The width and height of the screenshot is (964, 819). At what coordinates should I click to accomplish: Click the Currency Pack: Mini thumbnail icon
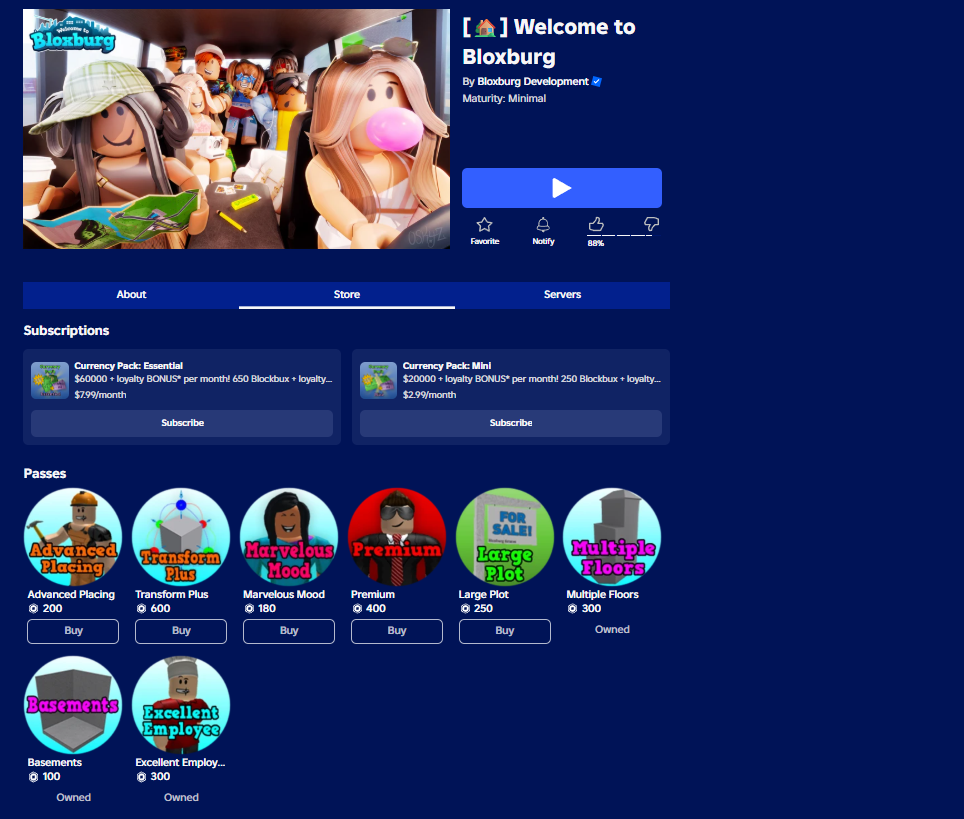tap(378, 380)
